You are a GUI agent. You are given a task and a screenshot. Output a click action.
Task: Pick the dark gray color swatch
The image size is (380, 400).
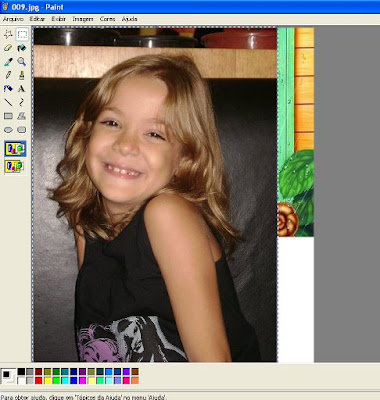click(30, 372)
